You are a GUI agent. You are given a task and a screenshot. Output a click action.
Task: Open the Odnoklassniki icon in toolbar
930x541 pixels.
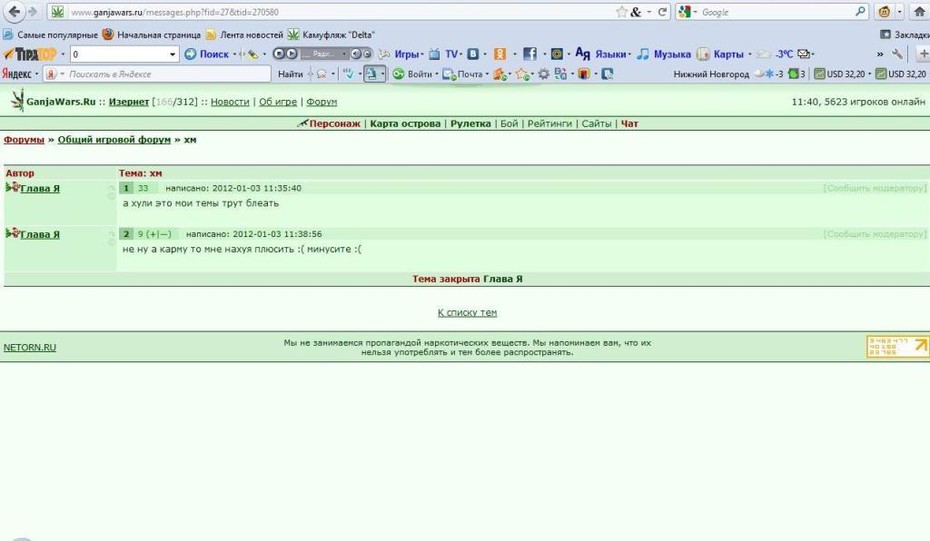click(x=500, y=54)
